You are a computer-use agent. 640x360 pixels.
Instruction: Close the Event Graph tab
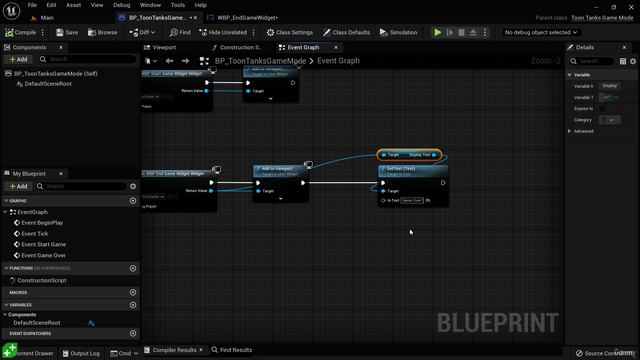336,47
